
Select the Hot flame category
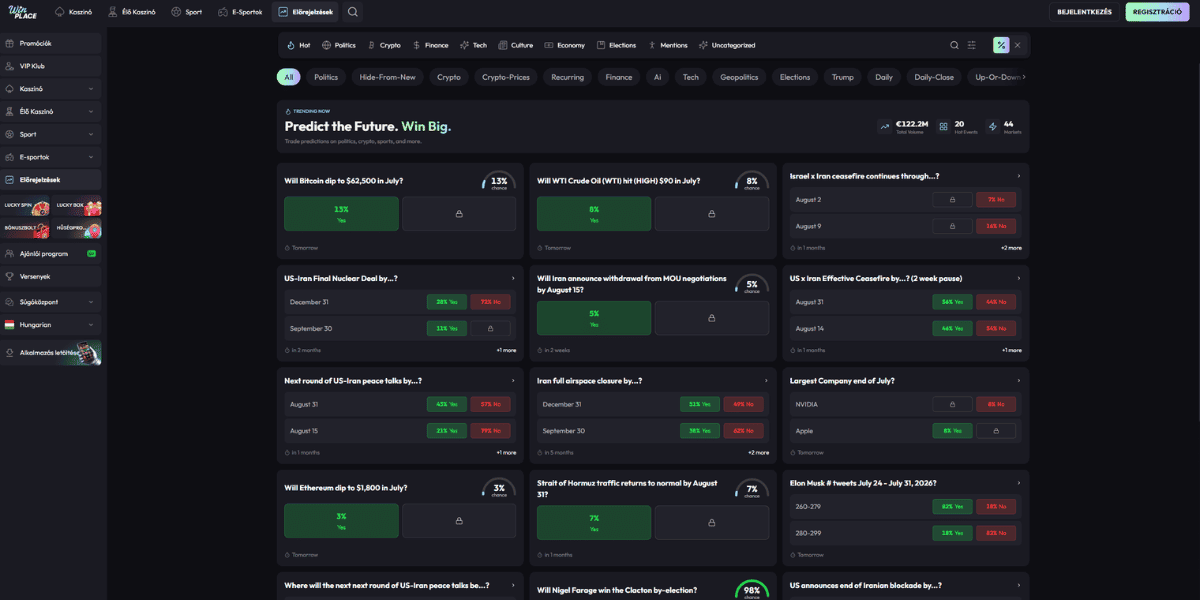point(291,45)
